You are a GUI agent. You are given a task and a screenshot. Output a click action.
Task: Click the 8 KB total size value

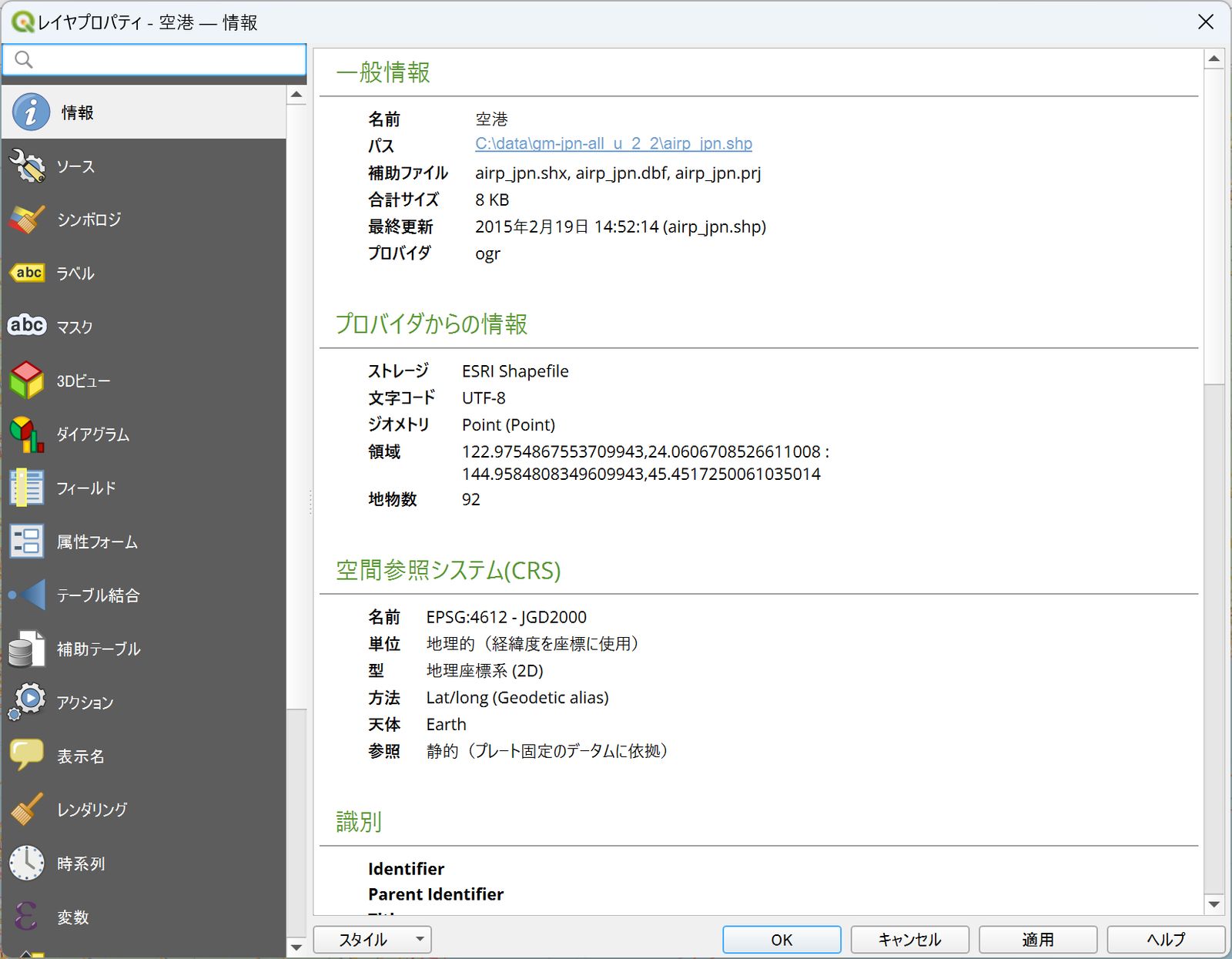point(492,200)
